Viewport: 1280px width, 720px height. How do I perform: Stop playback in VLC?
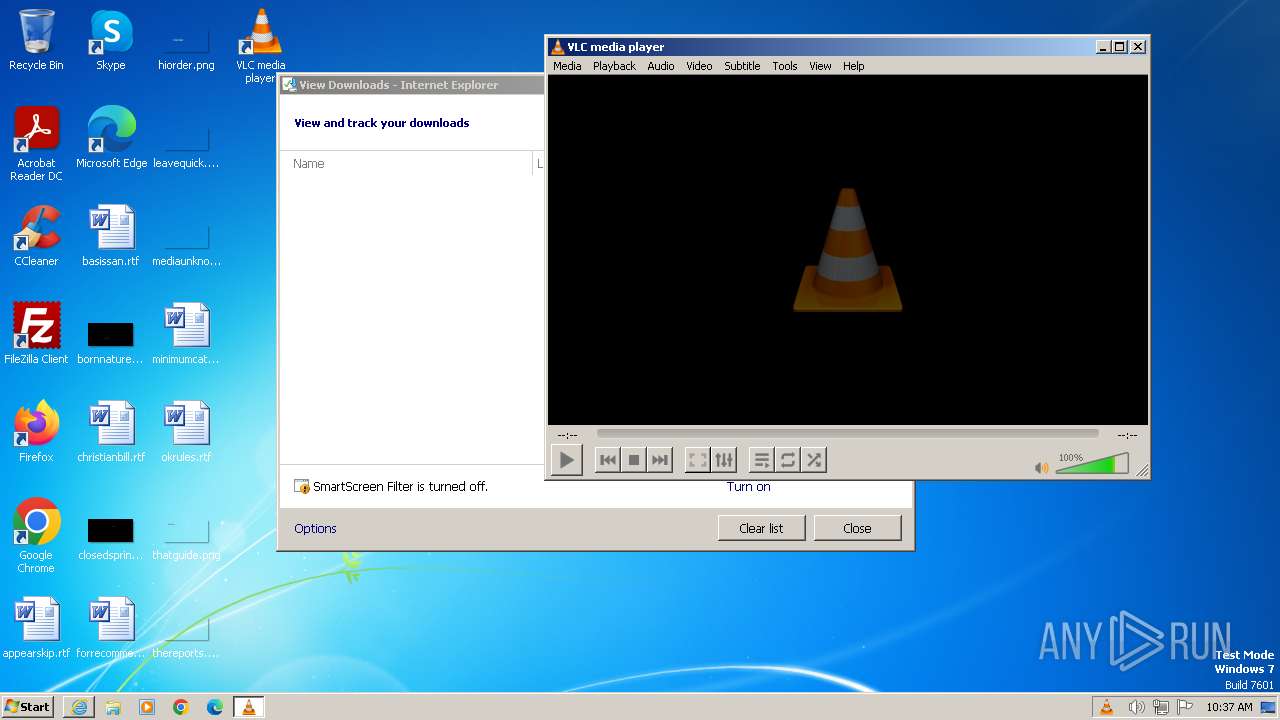[633, 460]
